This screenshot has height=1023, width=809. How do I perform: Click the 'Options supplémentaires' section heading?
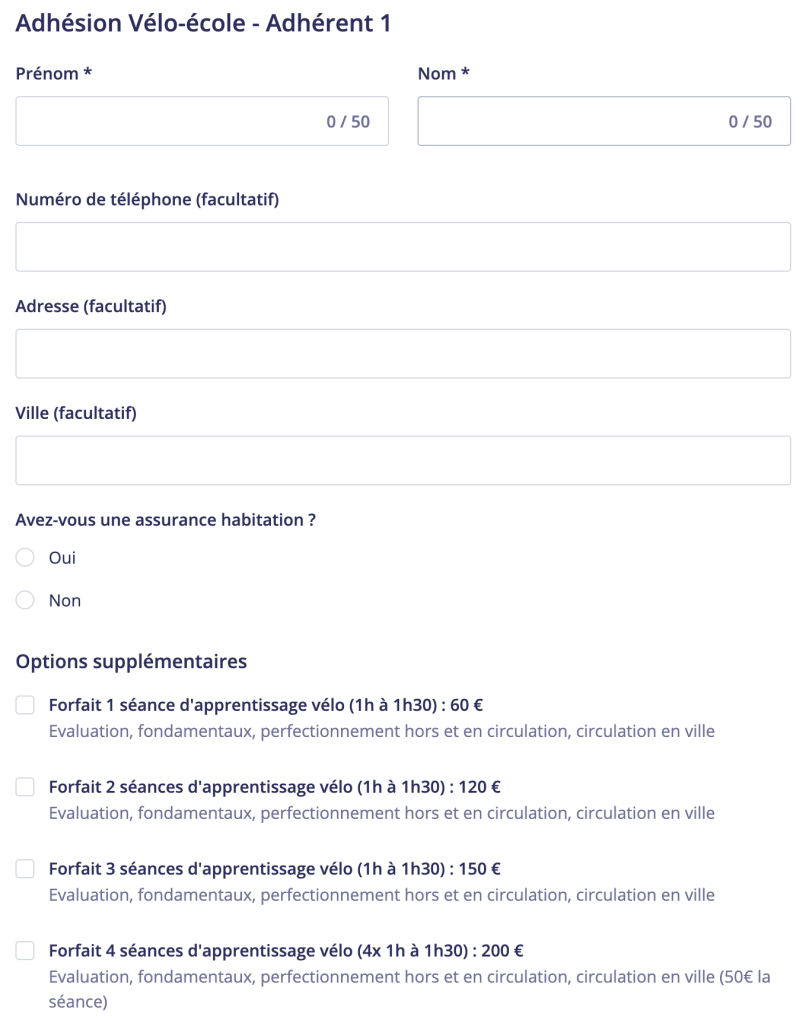pos(131,661)
